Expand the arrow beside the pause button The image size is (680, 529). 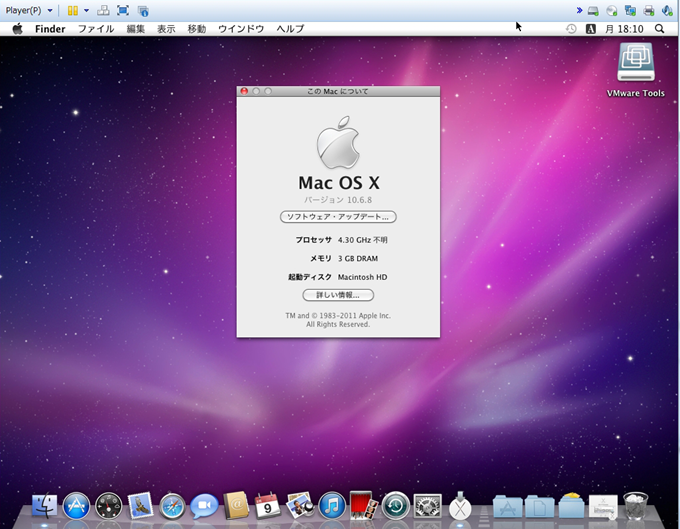(x=86, y=10)
